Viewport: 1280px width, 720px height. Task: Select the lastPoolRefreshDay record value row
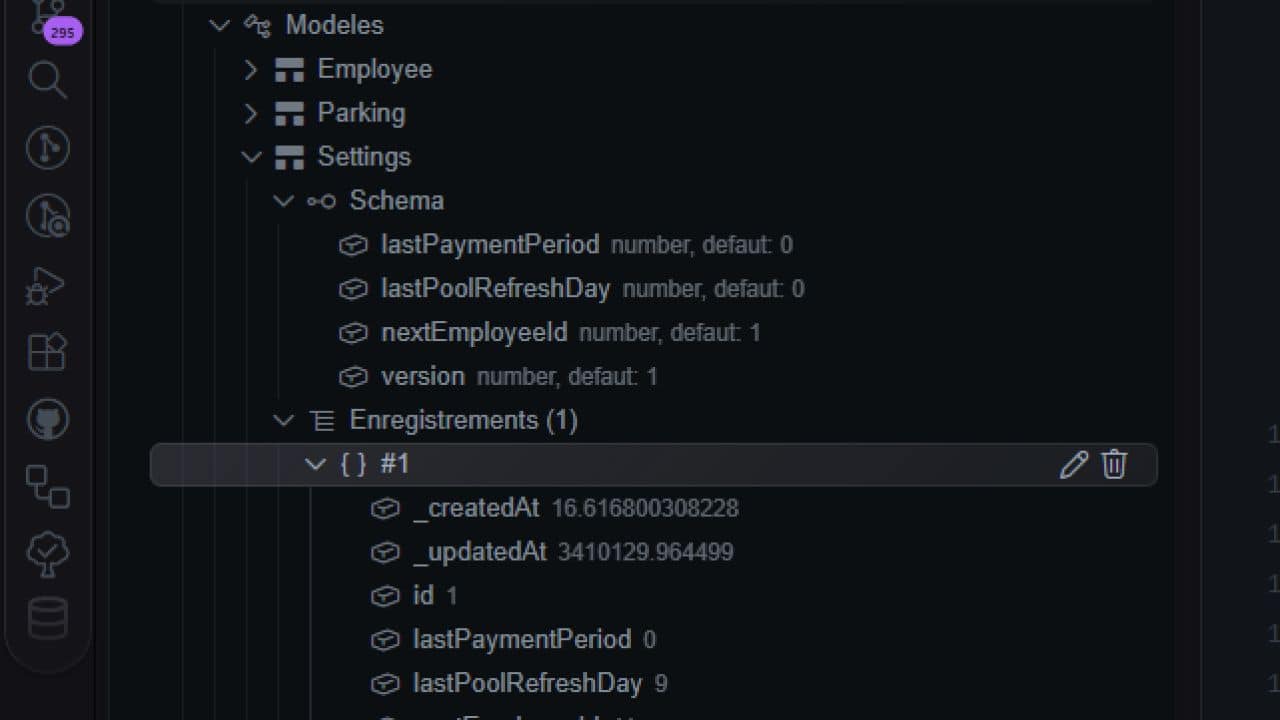pyautogui.click(x=527, y=684)
